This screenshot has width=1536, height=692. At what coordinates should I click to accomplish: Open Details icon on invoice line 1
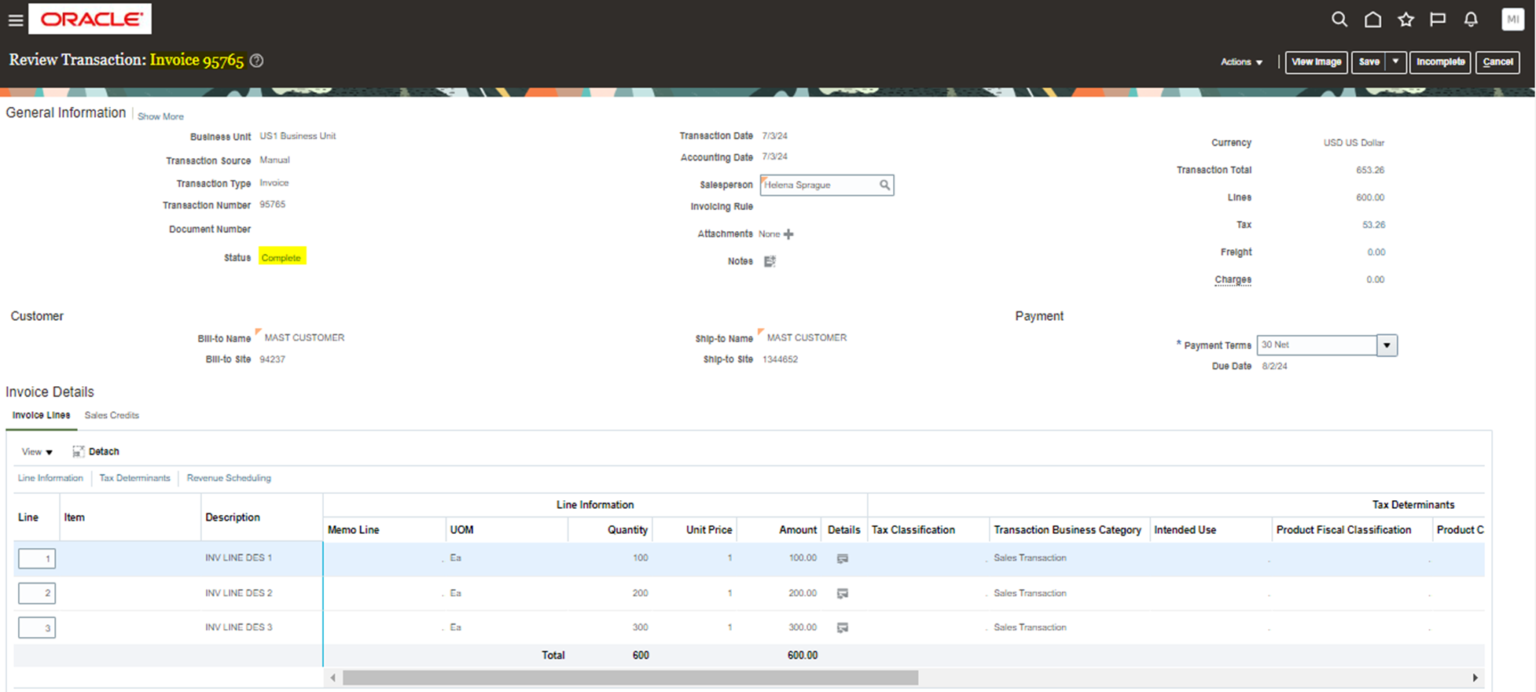click(x=843, y=558)
